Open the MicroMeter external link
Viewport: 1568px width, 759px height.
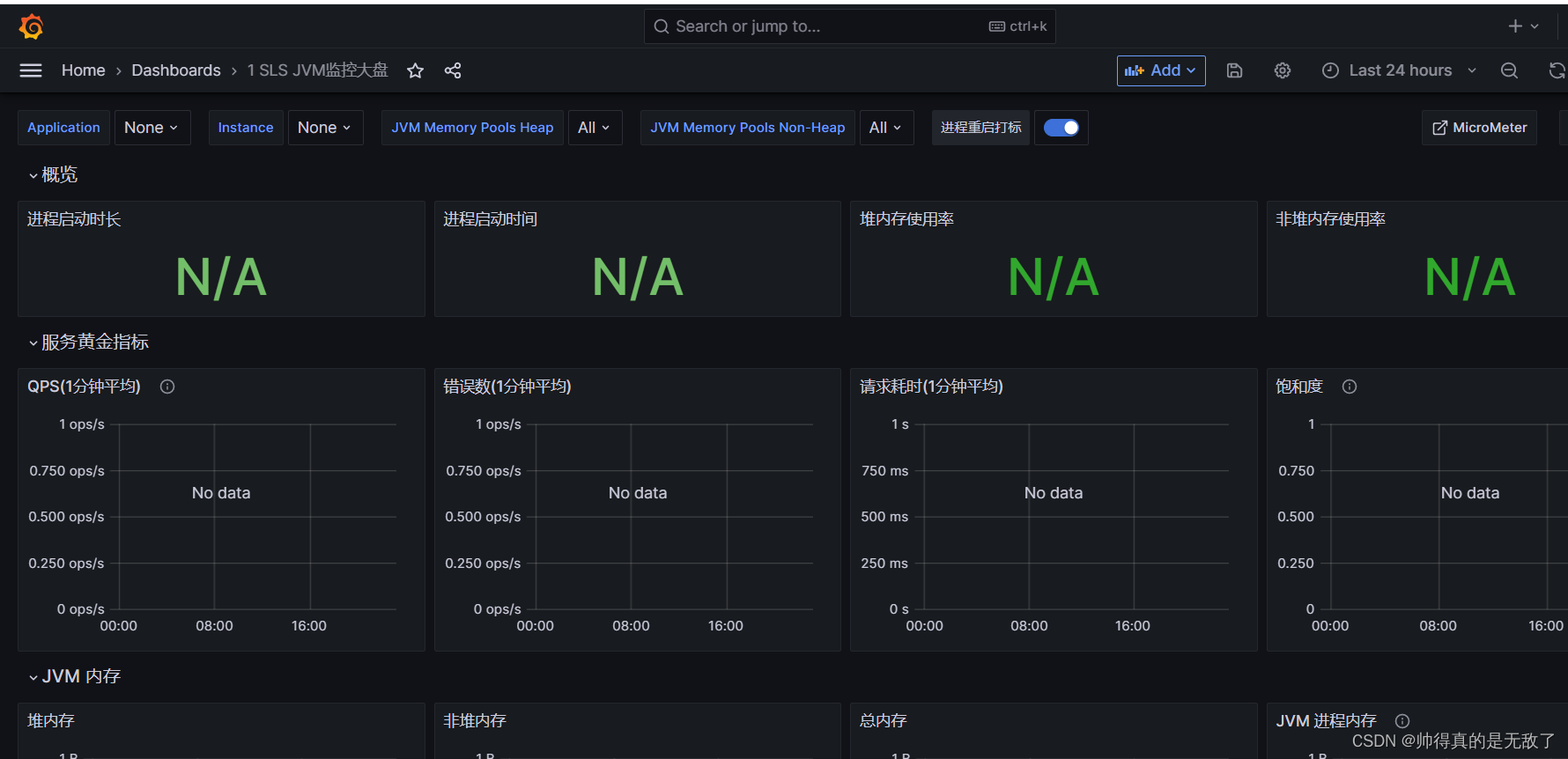click(1480, 128)
